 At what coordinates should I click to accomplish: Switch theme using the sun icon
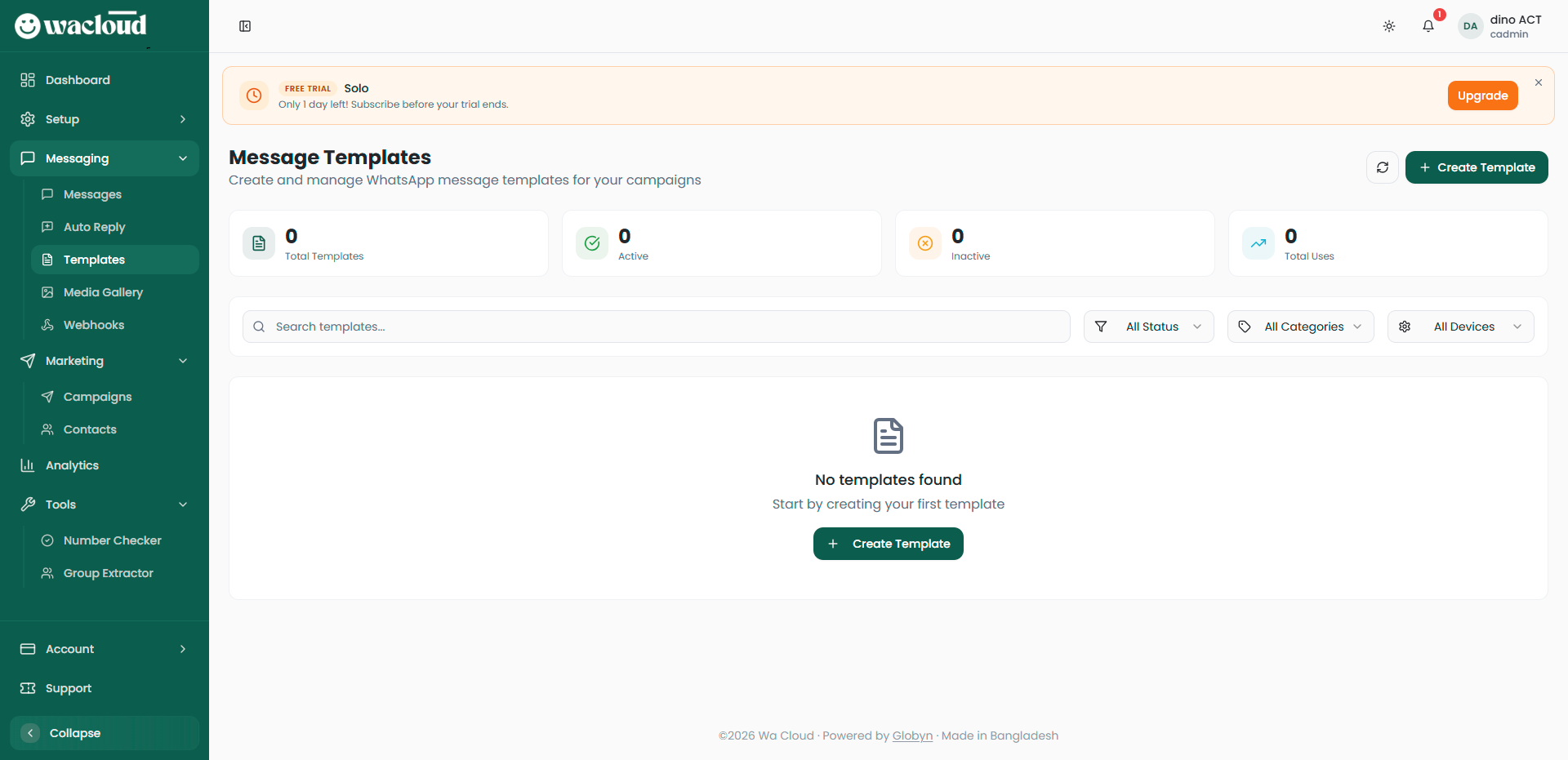coord(1388,26)
